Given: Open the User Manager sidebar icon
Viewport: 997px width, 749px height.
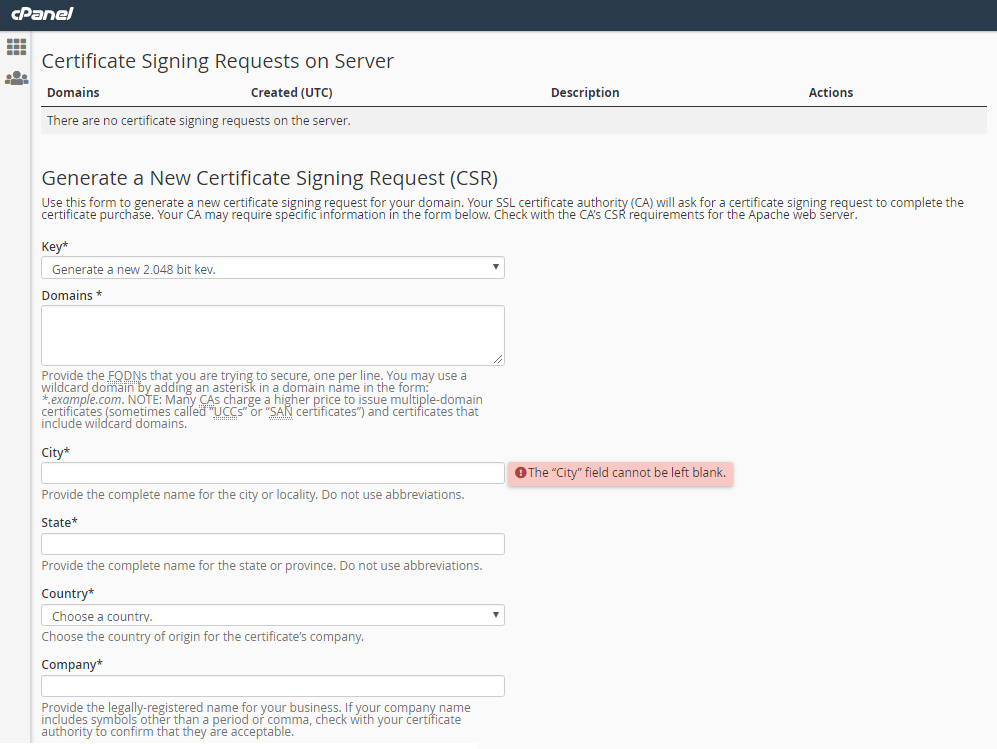Looking at the screenshot, I should tap(17, 78).
